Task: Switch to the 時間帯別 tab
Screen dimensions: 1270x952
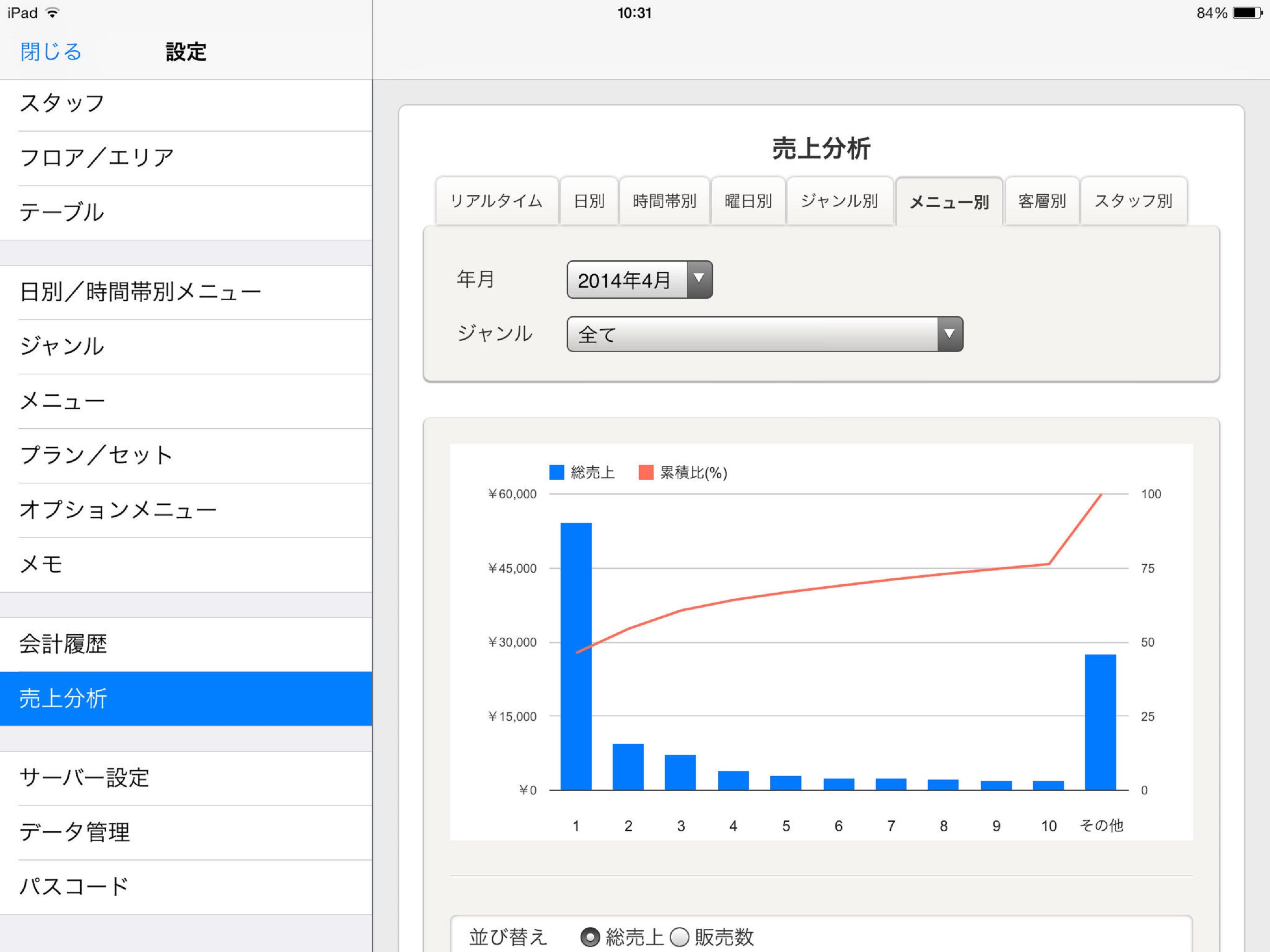Action: point(664,201)
